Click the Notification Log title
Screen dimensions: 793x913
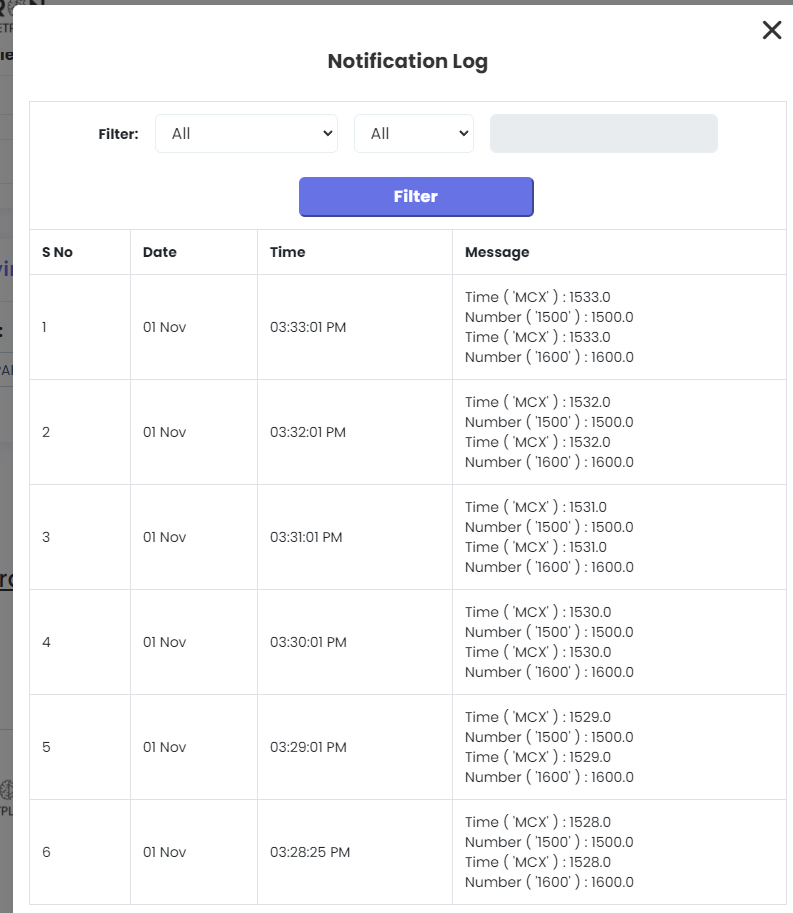[407, 61]
